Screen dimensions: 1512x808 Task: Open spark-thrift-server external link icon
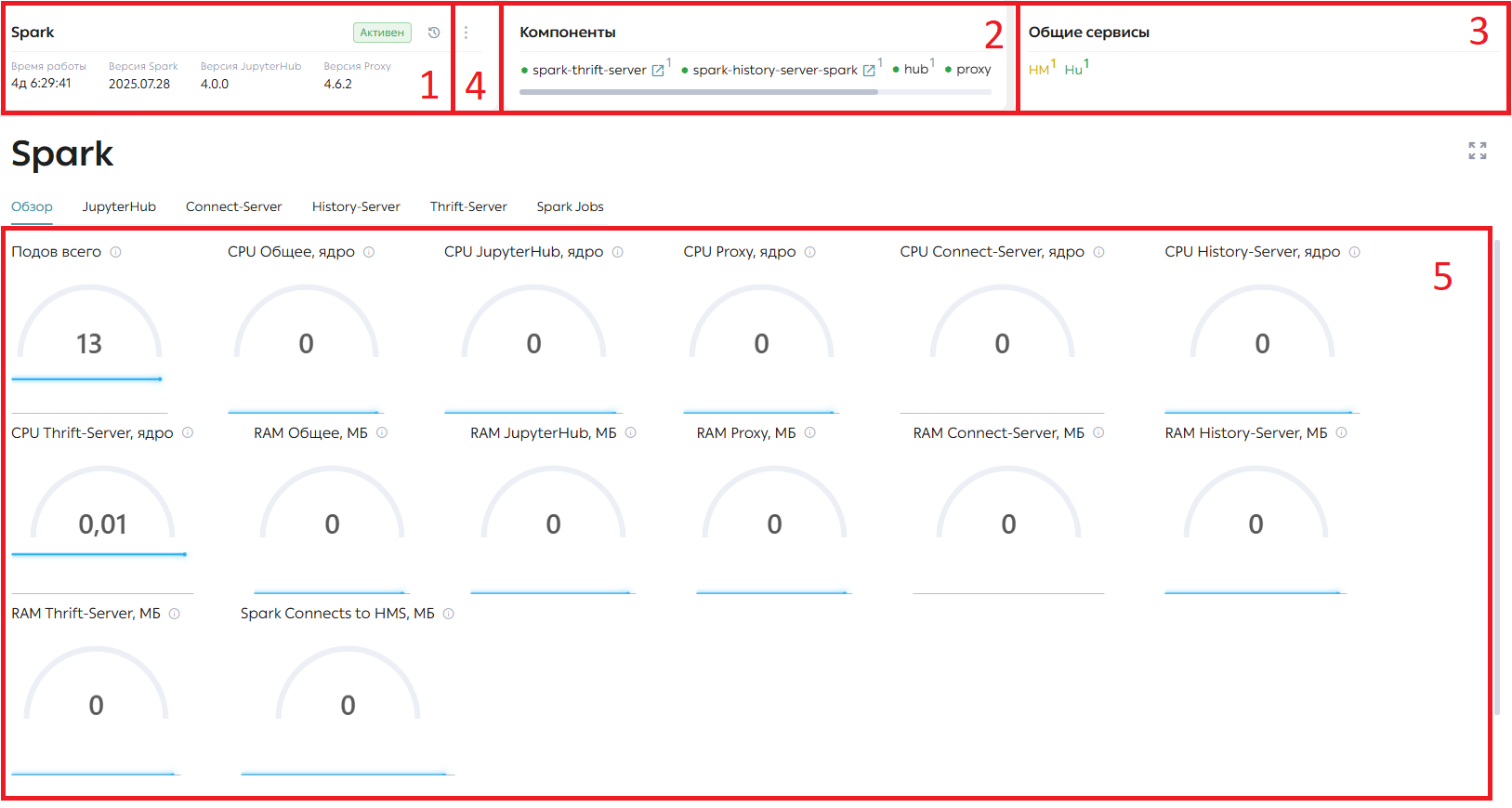658,71
